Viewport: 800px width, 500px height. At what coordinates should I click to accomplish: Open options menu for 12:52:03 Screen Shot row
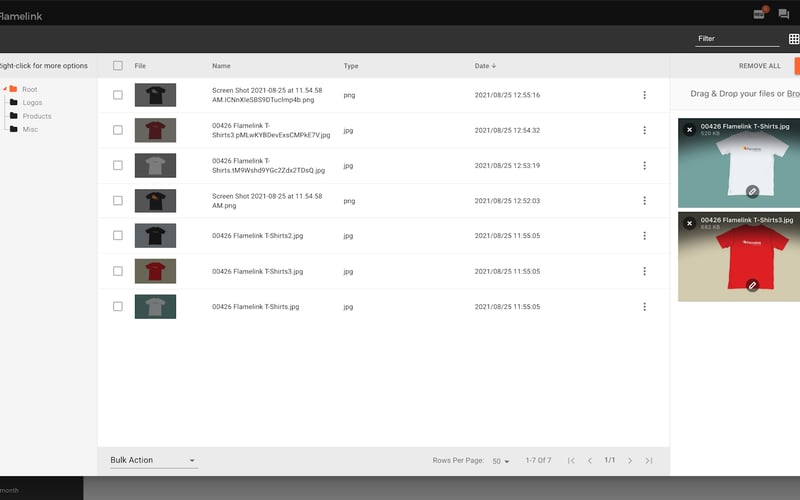644,201
